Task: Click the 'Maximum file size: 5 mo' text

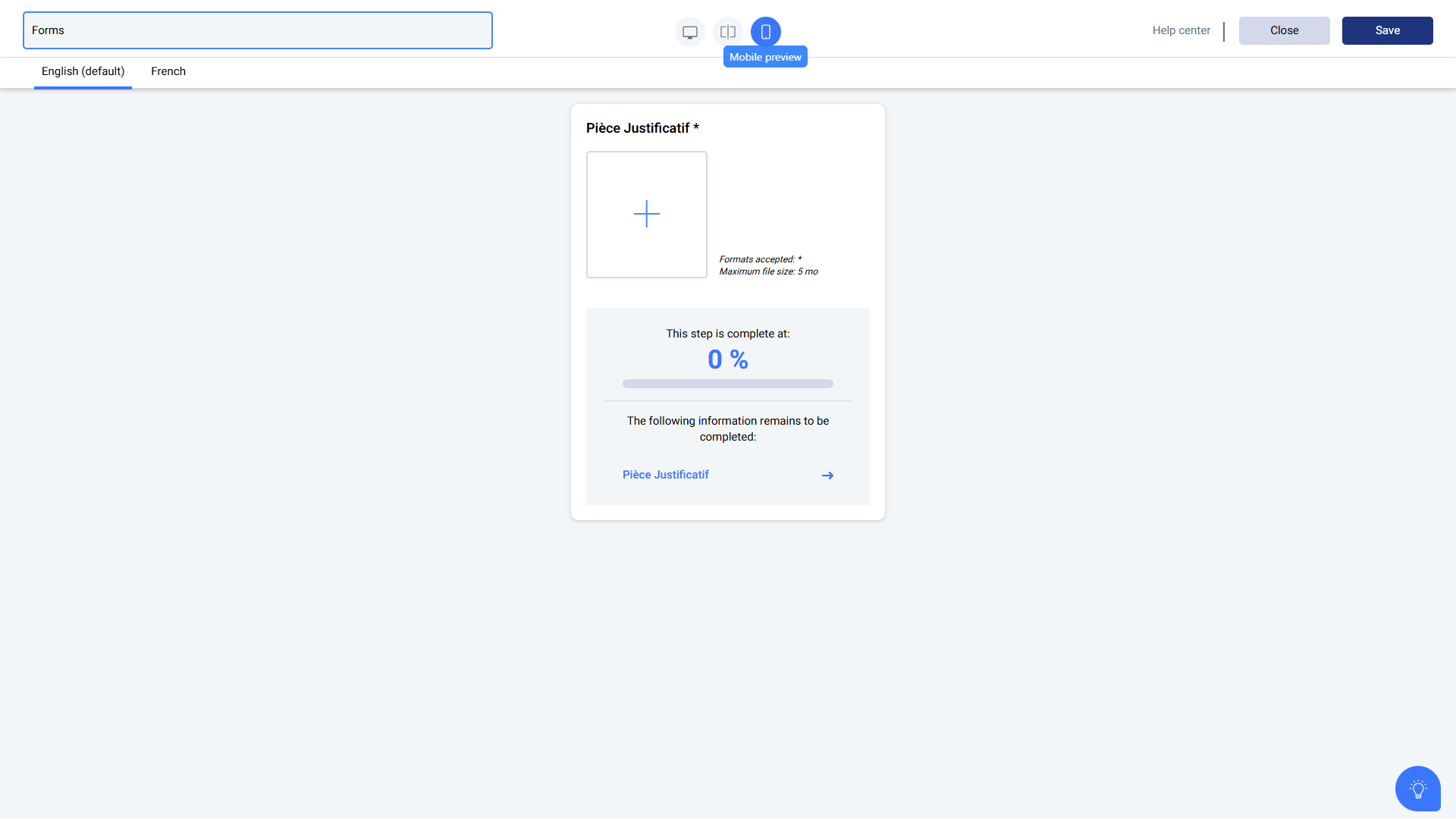Action: pyautogui.click(x=768, y=271)
